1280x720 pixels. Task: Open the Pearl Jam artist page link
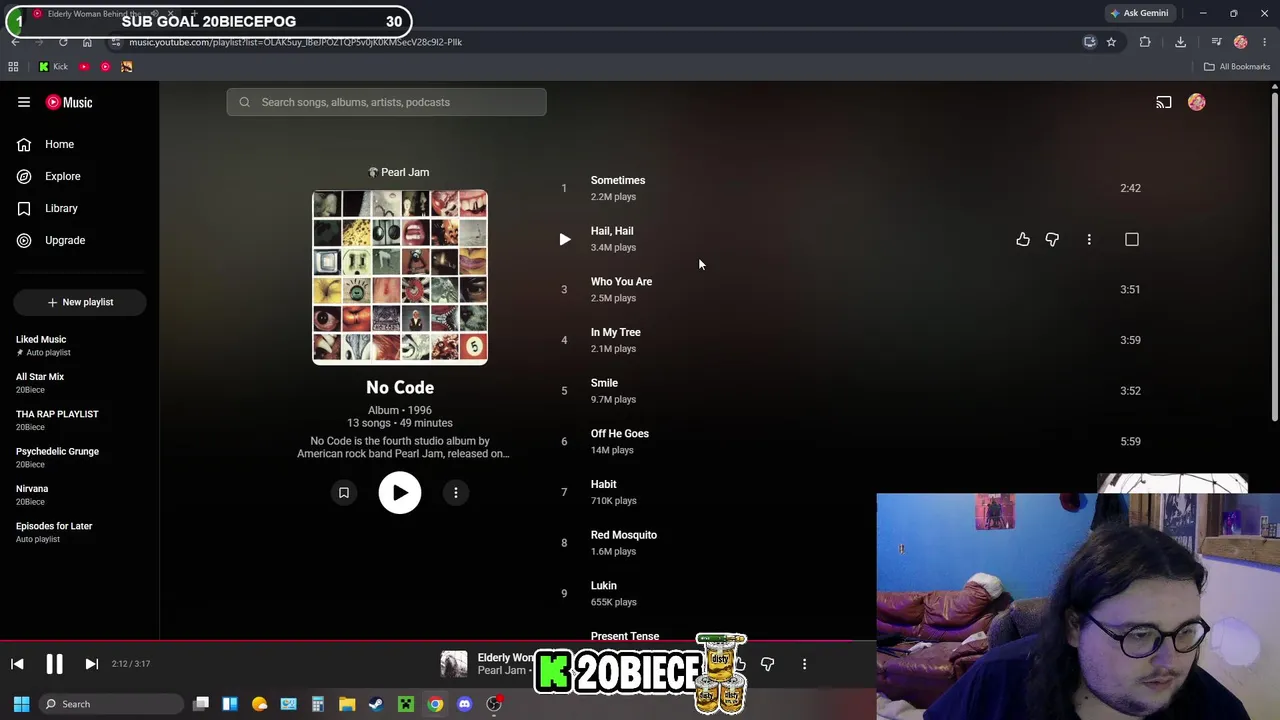399,172
